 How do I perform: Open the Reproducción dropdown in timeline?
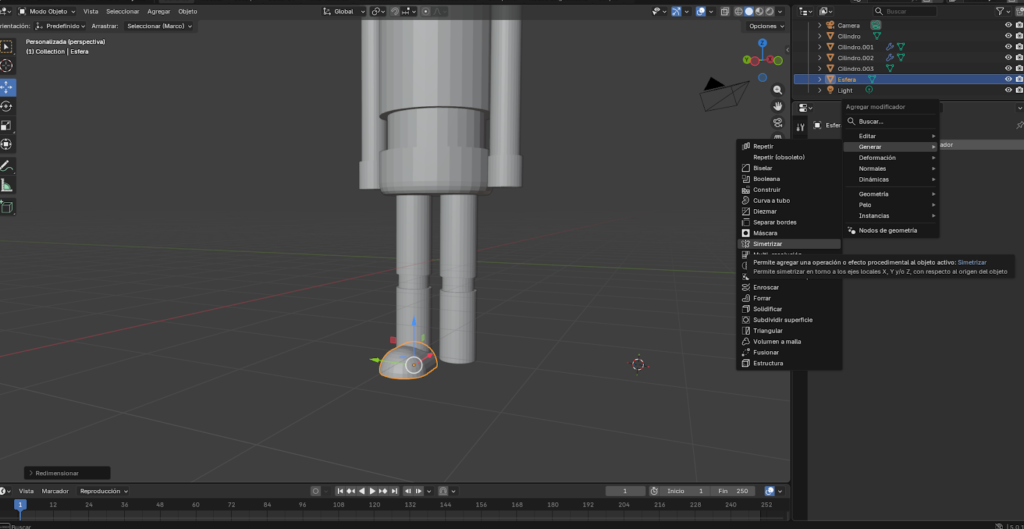(x=103, y=491)
